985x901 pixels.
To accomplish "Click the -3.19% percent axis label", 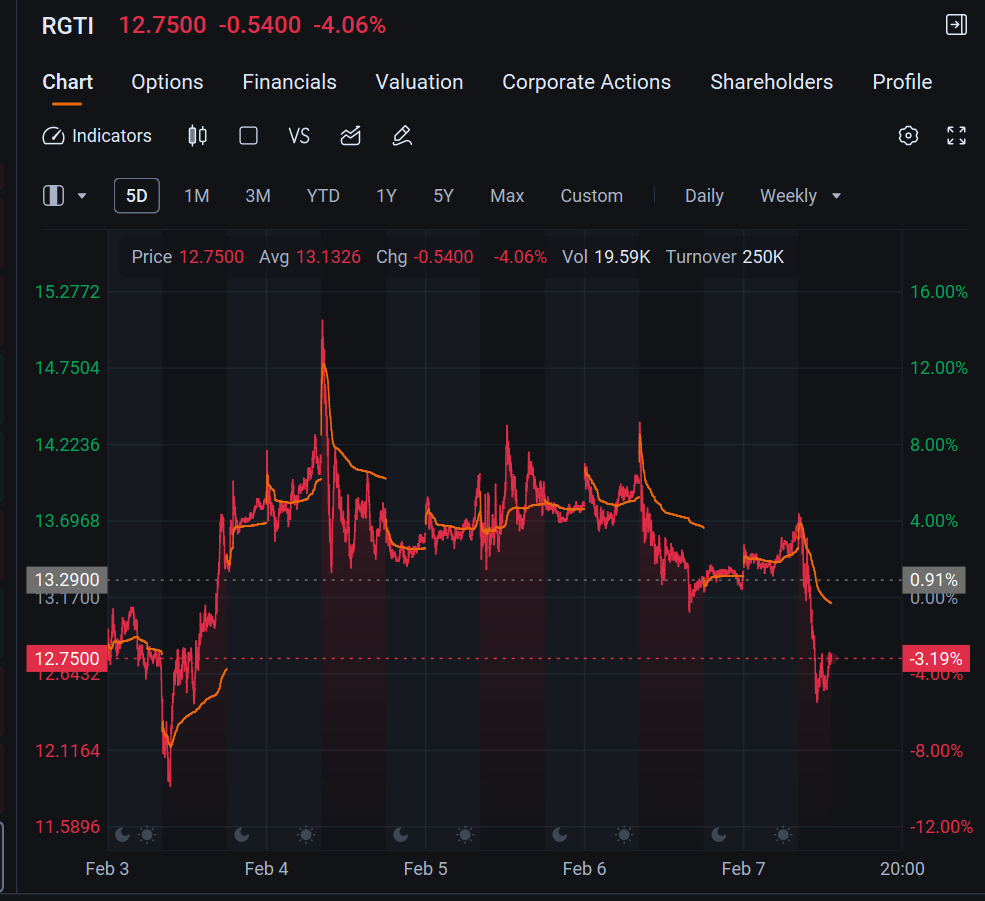I will pyautogui.click(x=936, y=658).
